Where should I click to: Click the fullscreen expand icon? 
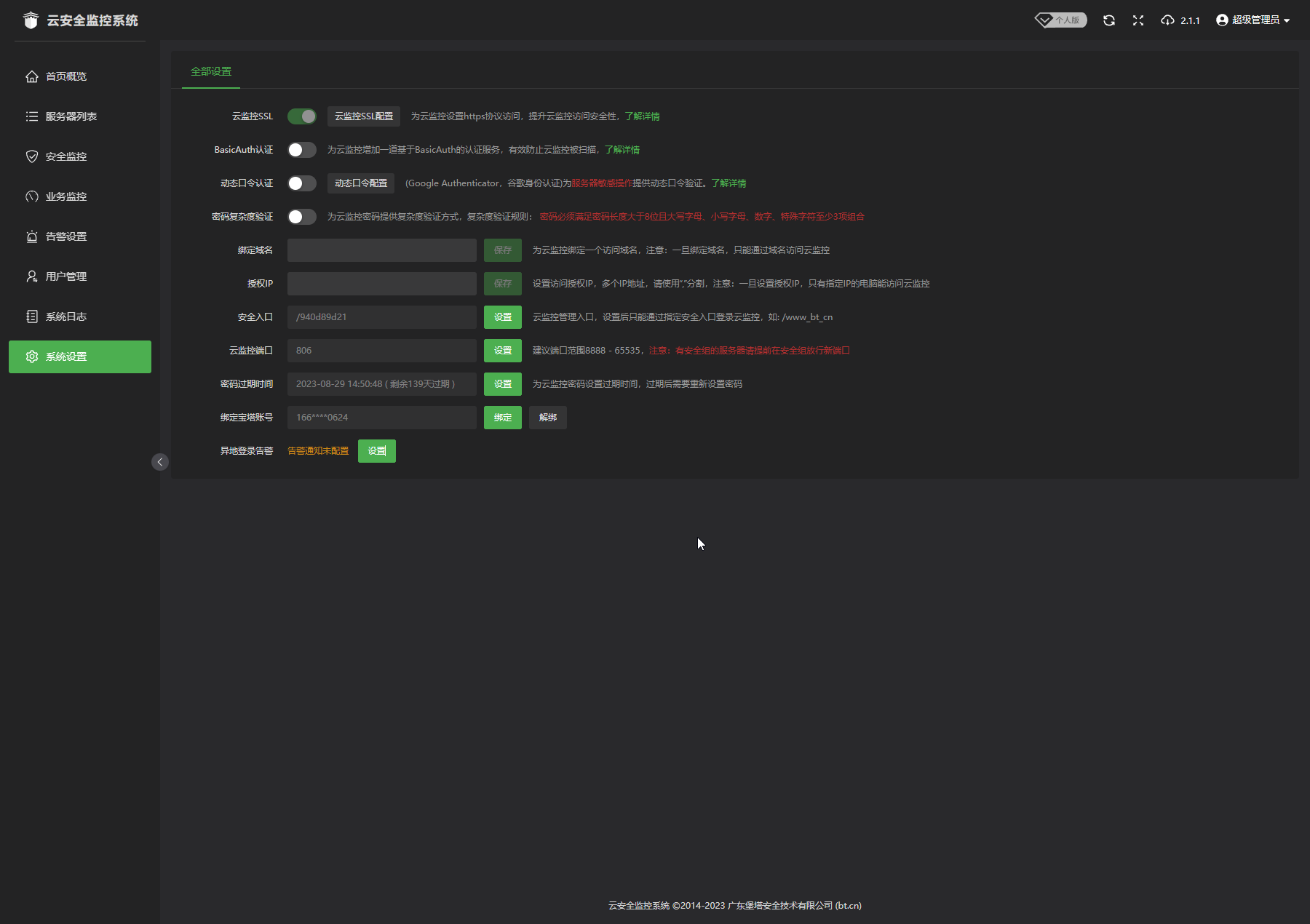tap(1138, 20)
